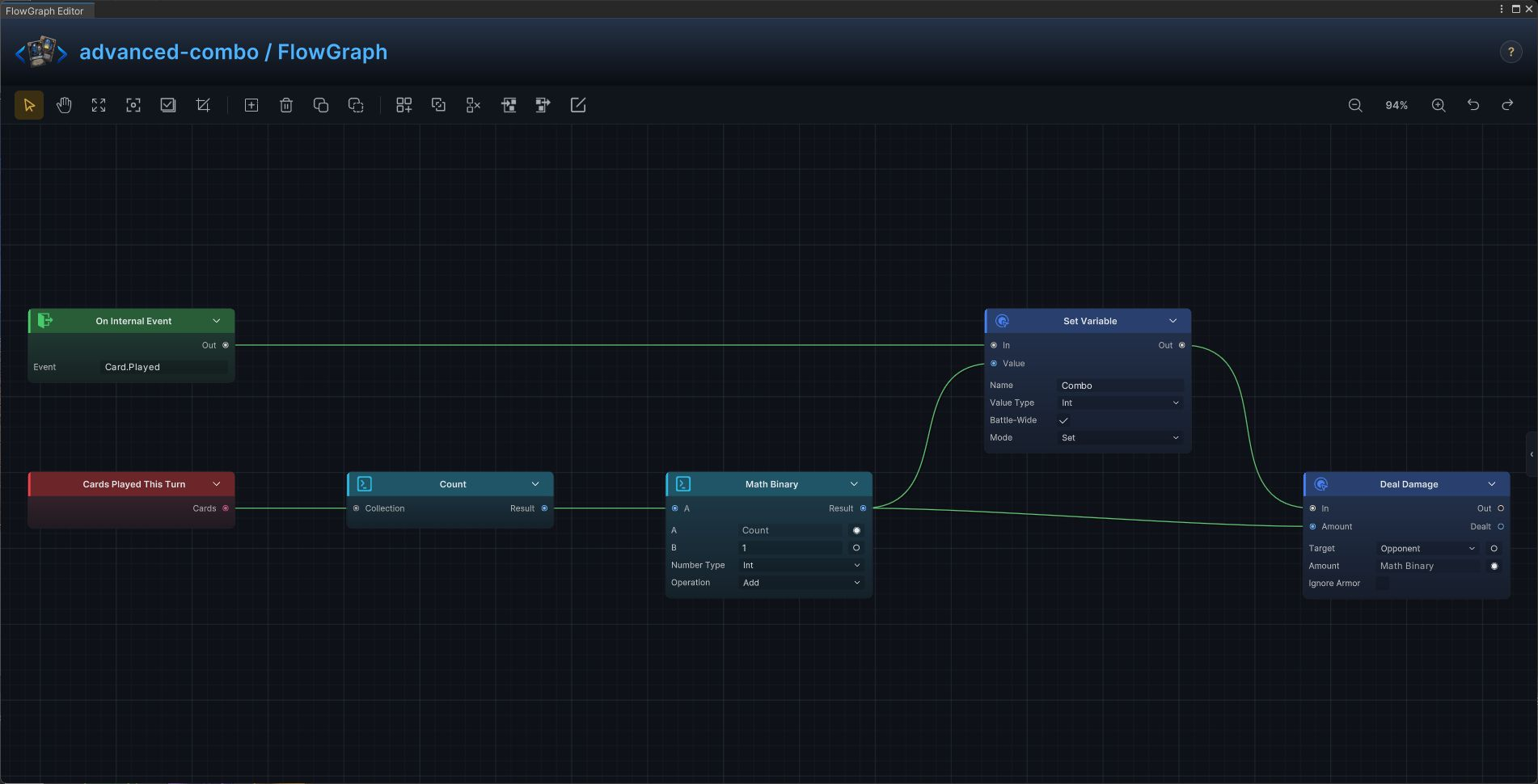This screenshot has width=1538, height=784.
Task: Zoom out with the minus magnifier
Action: (x=1355, y=105)
